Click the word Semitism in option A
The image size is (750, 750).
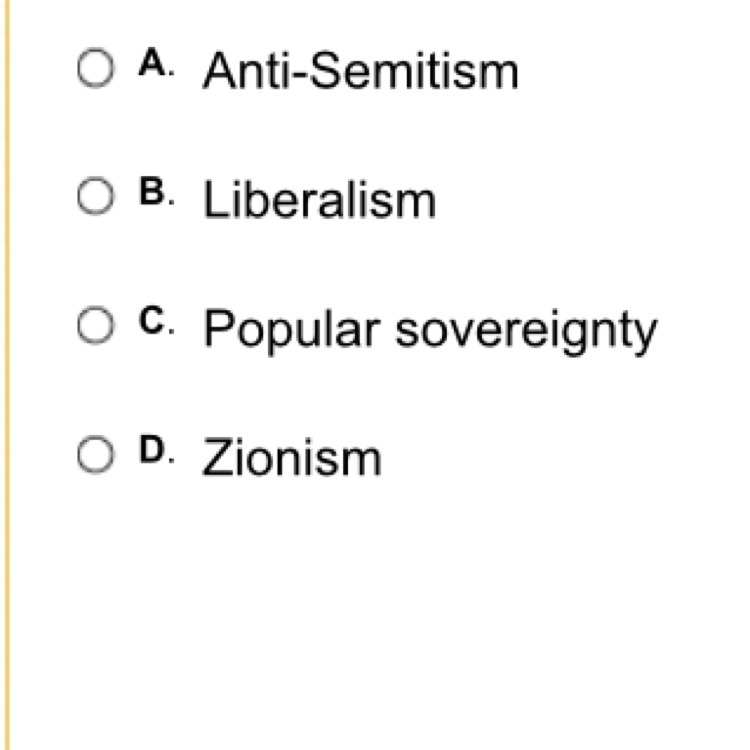pos(415,71)
